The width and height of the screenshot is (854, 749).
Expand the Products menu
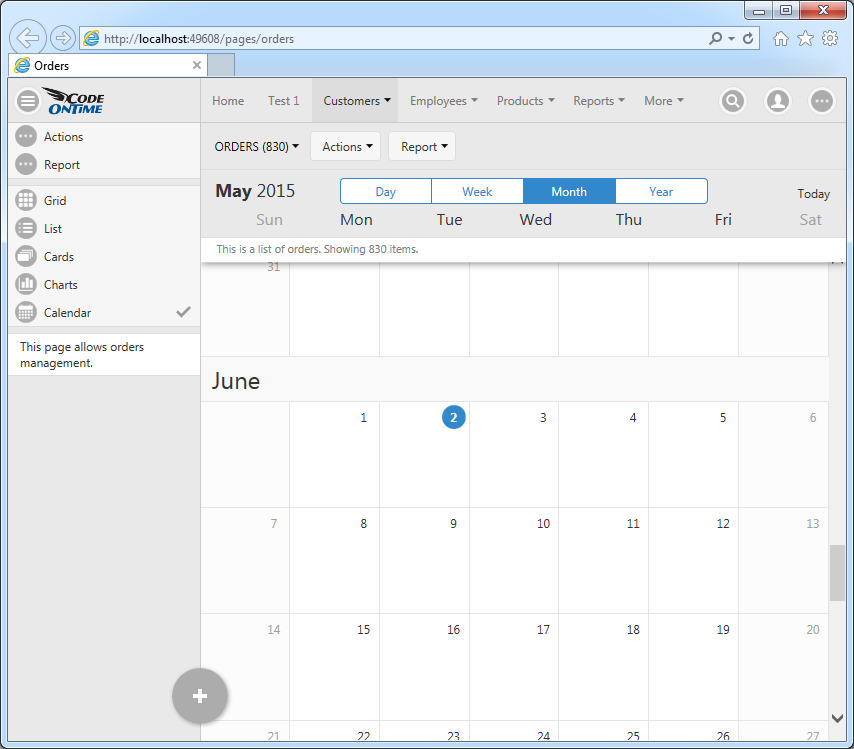[x=526, y=101]
